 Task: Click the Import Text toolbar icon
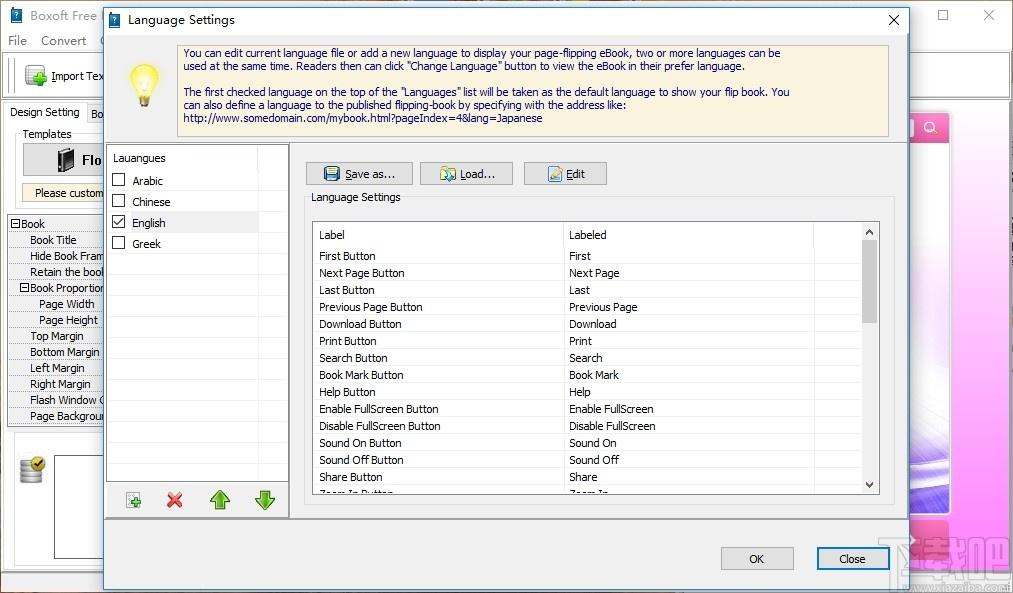36,76
